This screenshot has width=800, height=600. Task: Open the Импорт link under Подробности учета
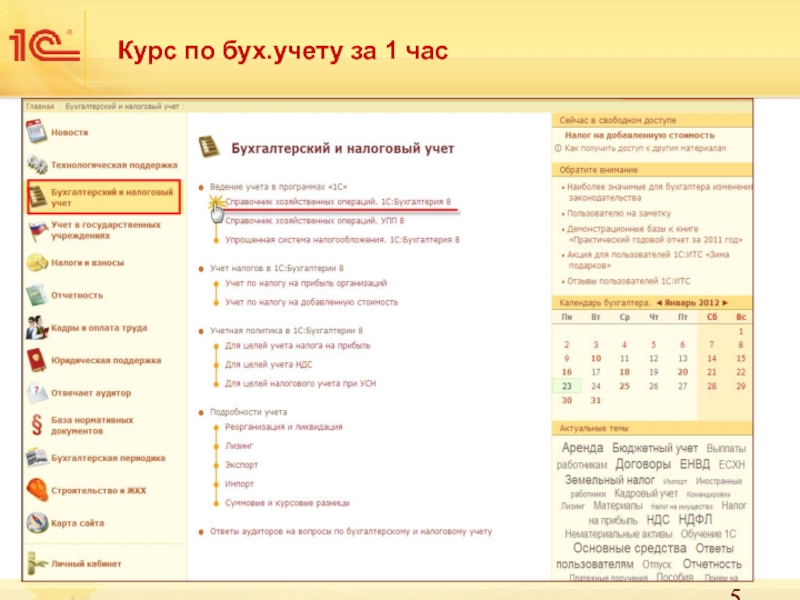coord(239,484)
